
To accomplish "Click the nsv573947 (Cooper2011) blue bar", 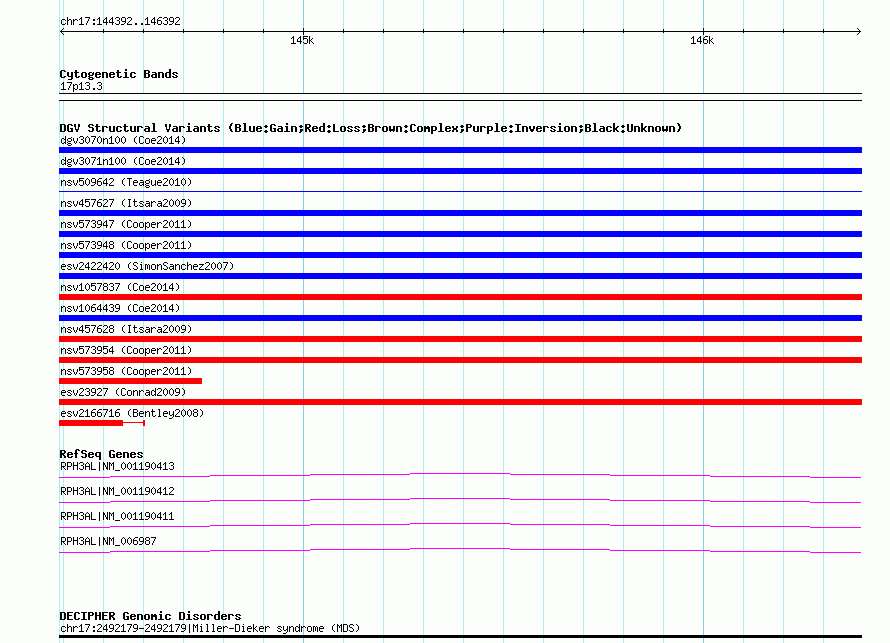I will coord(460,234).
